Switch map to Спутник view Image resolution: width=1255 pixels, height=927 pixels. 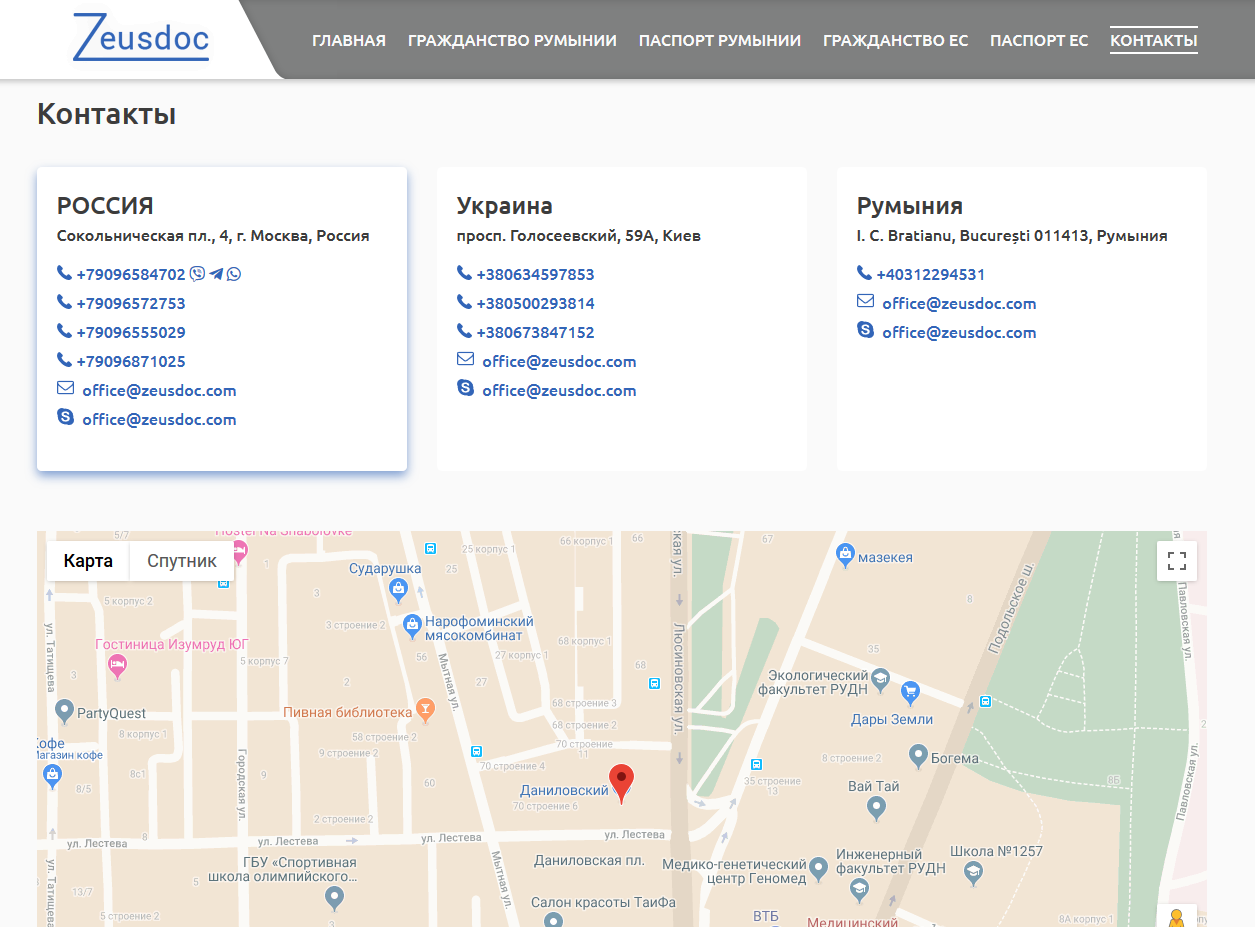[x=182, y=561]
